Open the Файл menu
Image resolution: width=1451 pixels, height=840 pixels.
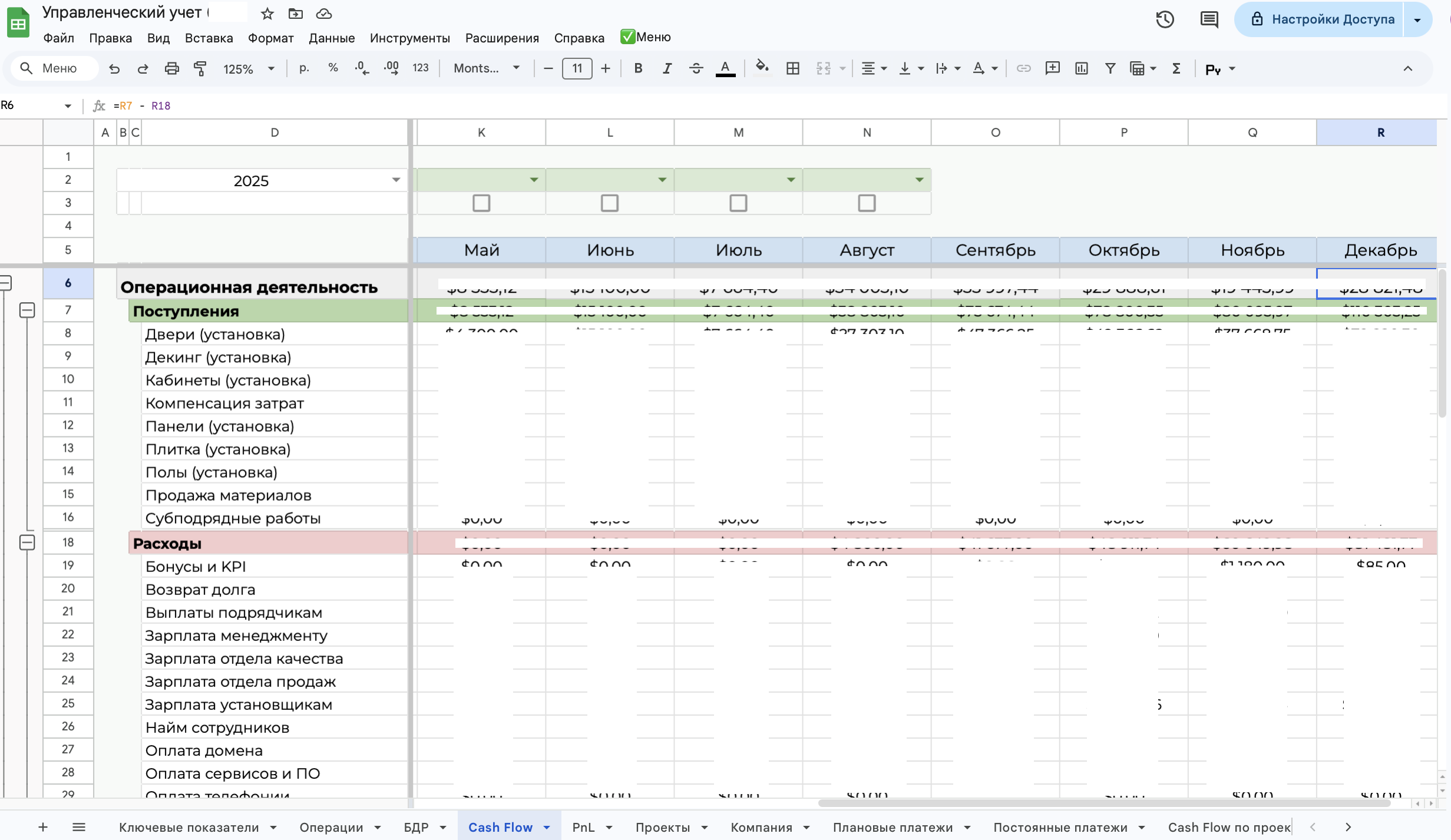[x=58, y=38]
